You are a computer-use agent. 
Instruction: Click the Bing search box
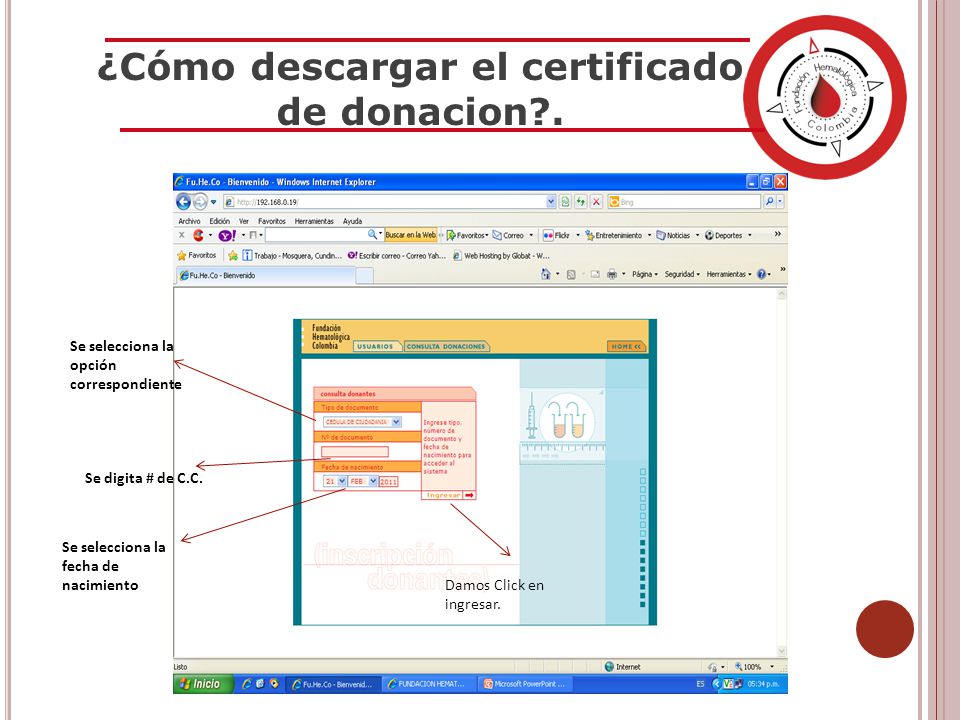[x=684, y=201]
